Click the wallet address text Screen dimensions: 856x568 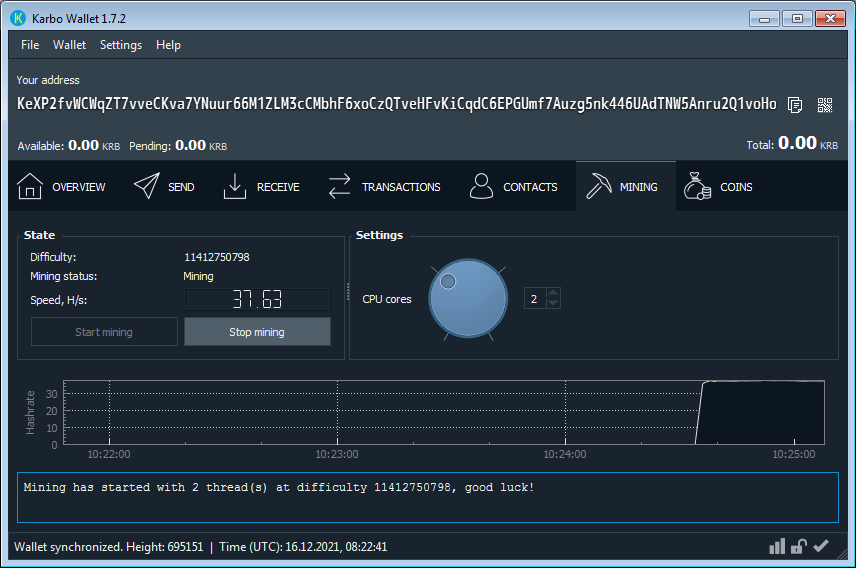pos(396,104)
